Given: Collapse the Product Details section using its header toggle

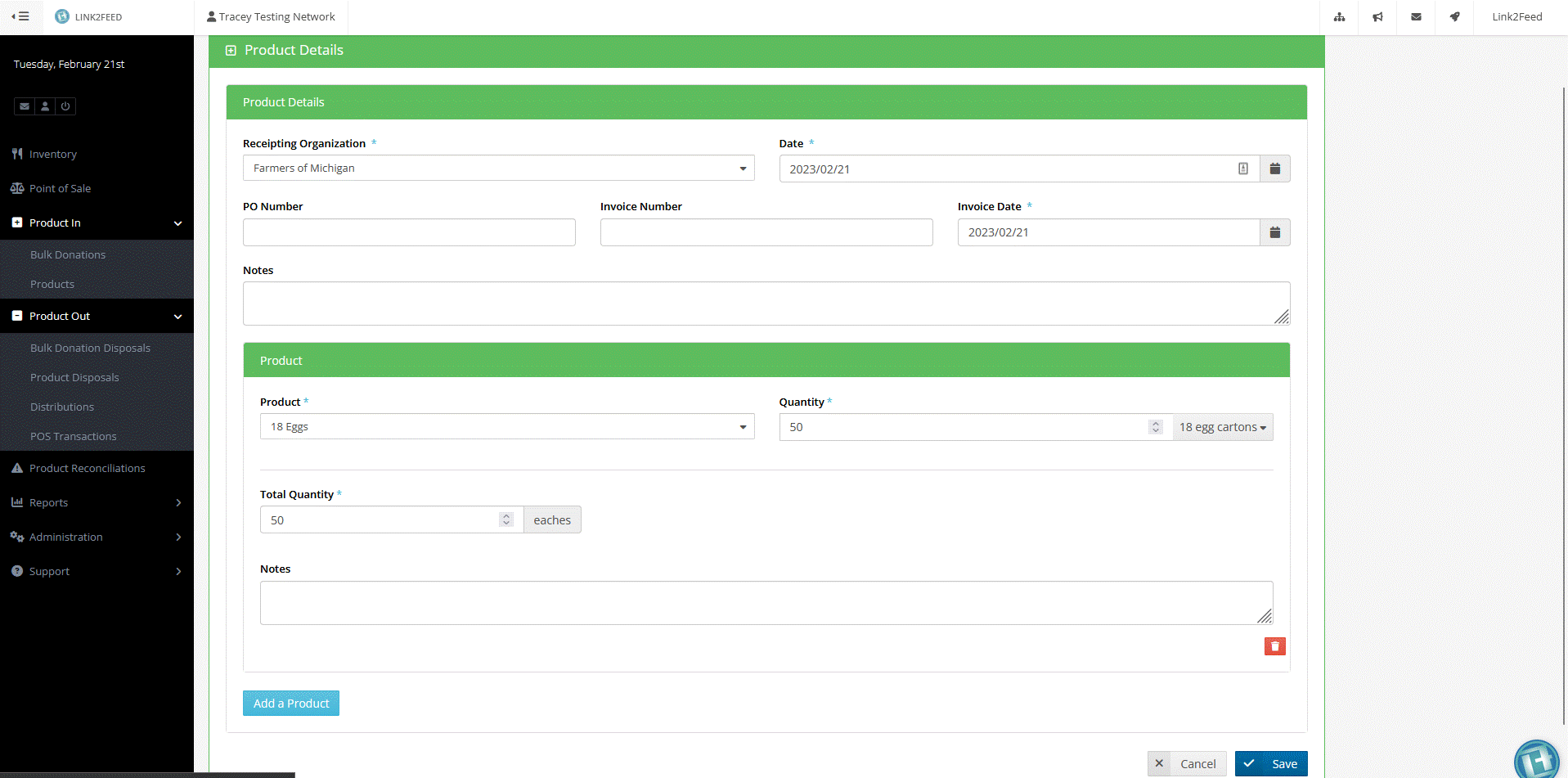Looking at the screenshot, I should (231, 50).
